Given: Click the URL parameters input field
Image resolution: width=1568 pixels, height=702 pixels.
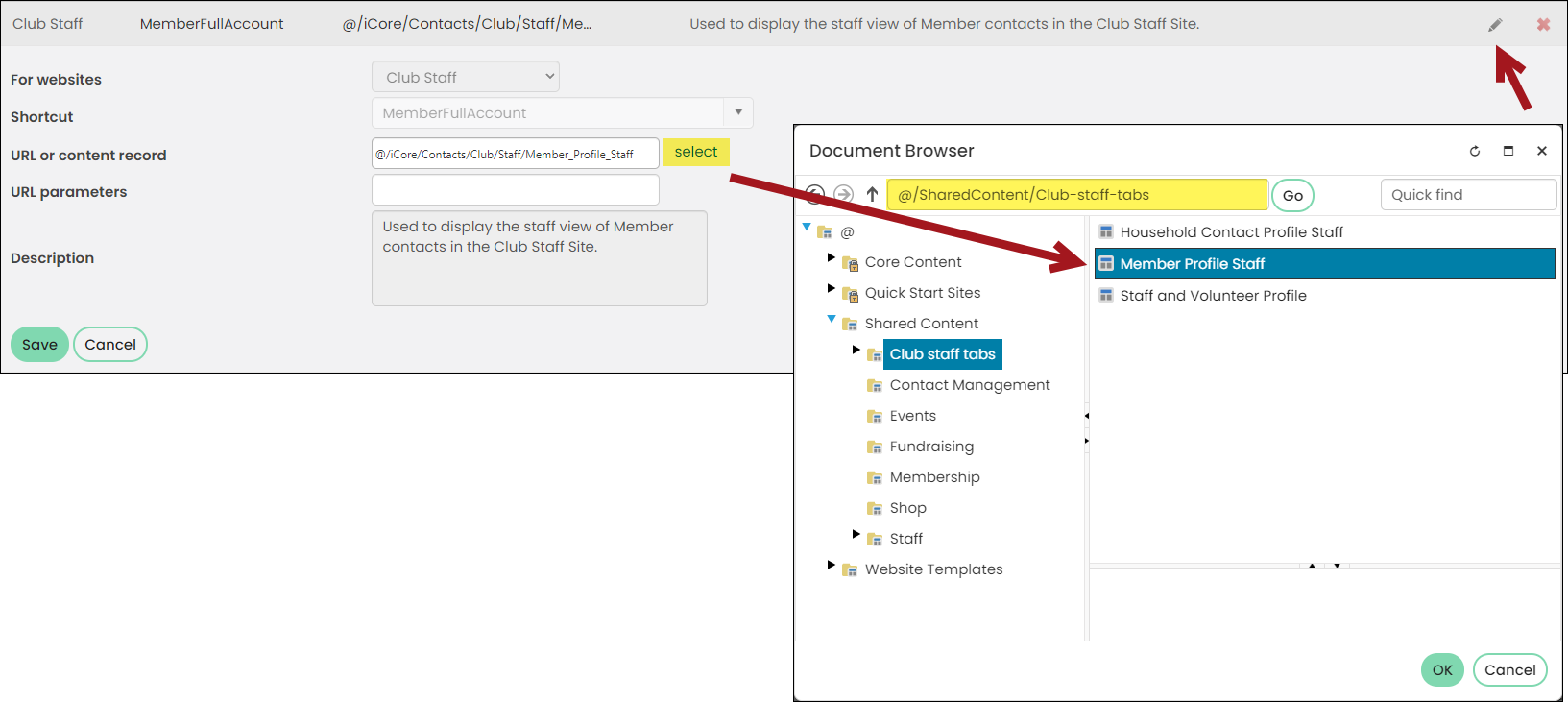Looking at the screenshot, I should point(516,190).
